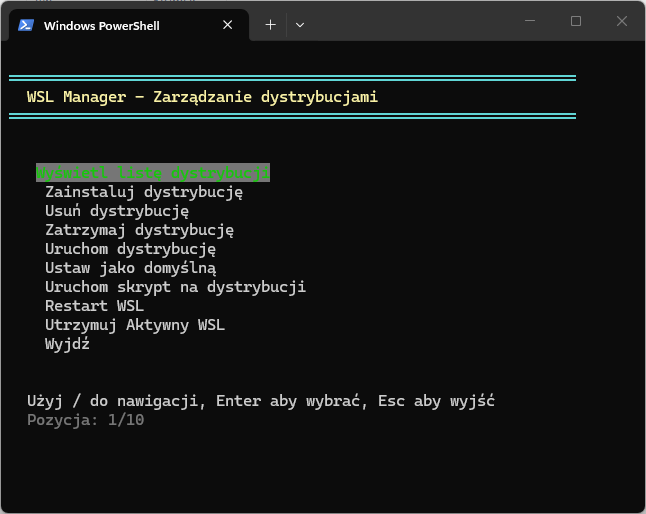Image resolution: width=646 pixels, height=514 pixels.
Task: Click Ustaw jako domyślną option
Action: pyautogui.click(x=130, y=268)
